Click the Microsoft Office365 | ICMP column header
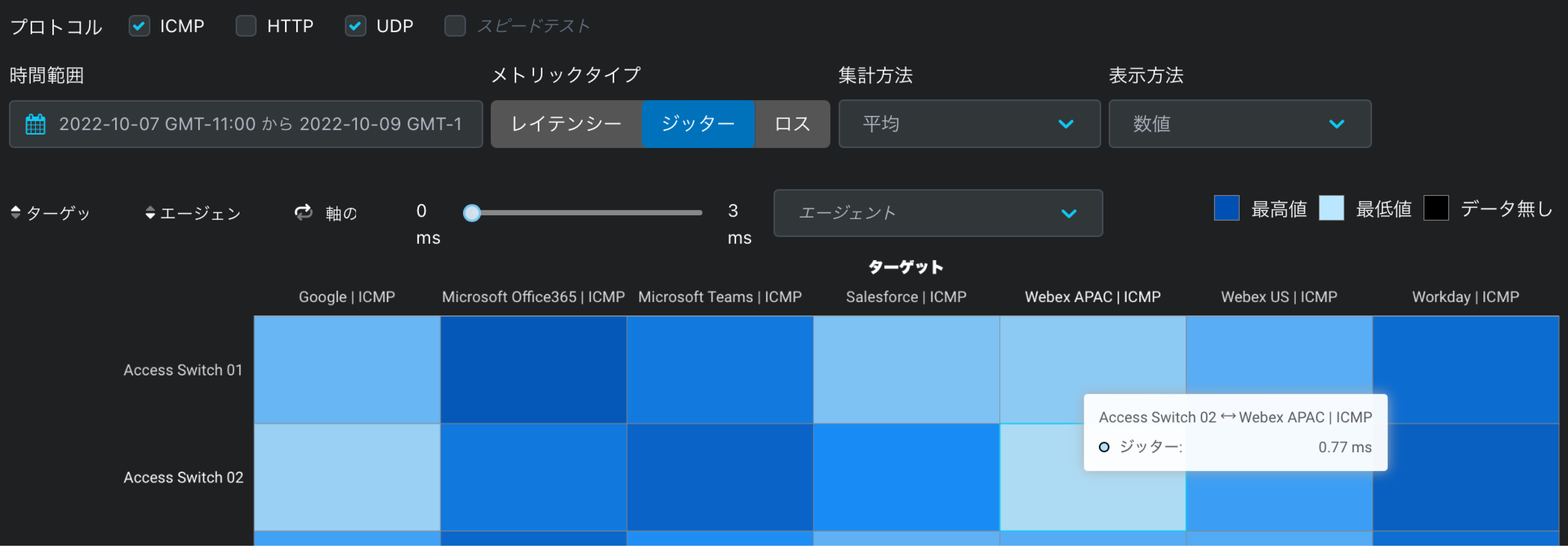The height and width of the screenshot is (546, 1568). coord(533,297)
